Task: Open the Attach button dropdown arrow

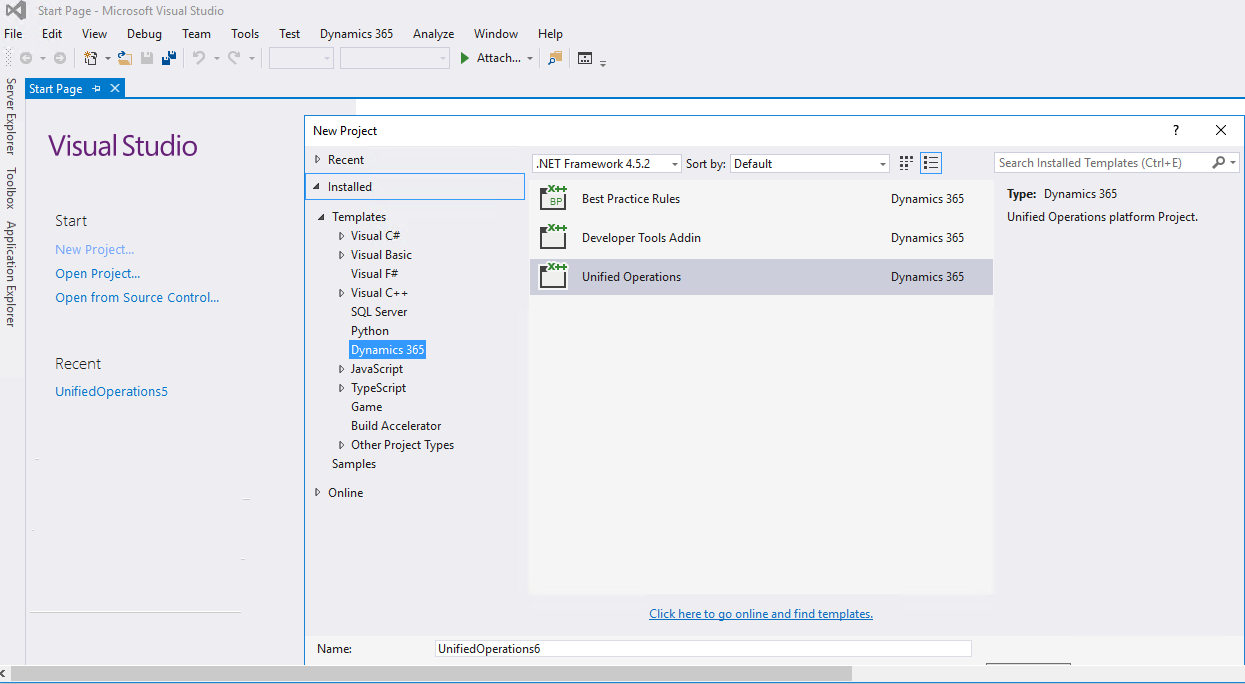Action: tap(530, 59)
